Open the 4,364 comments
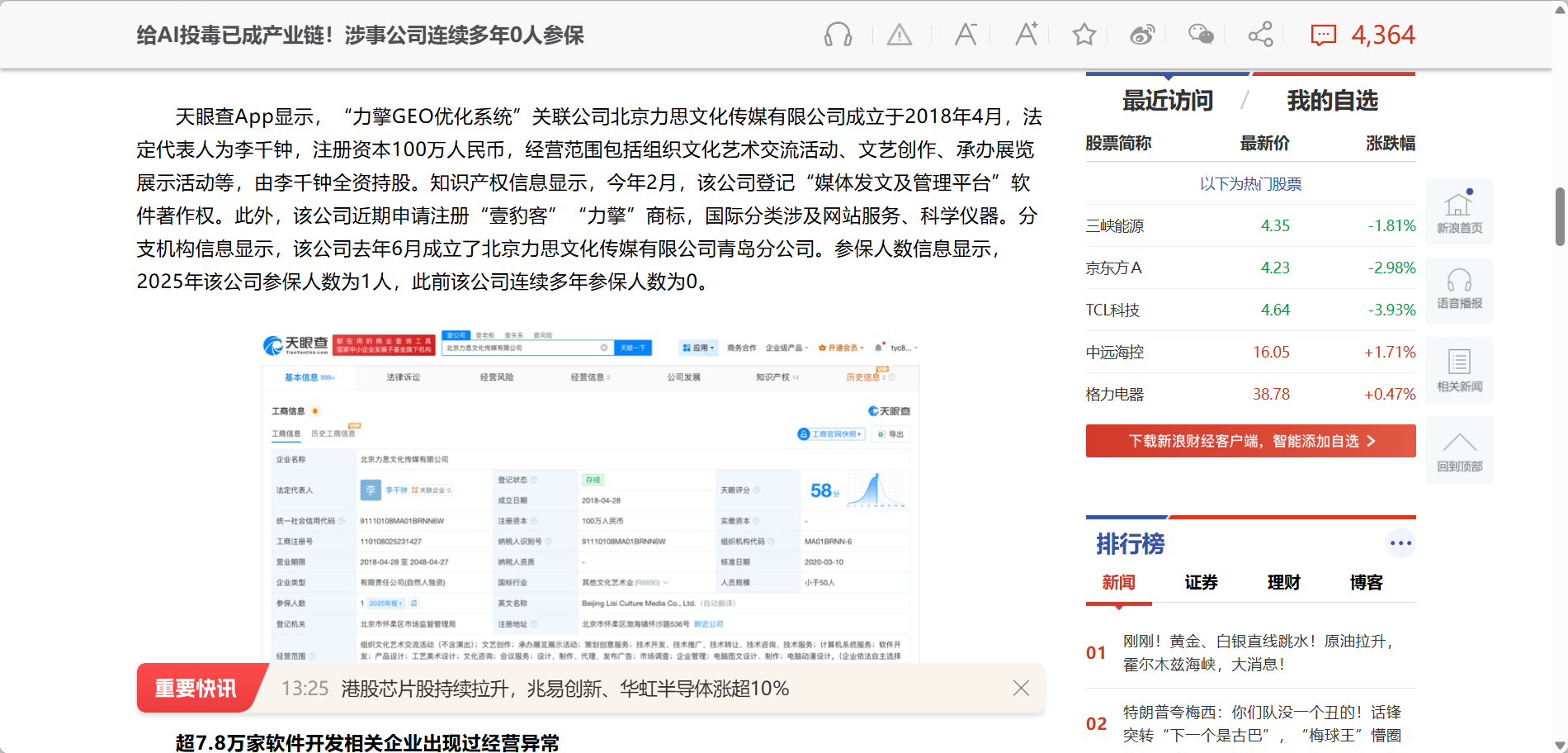 click(1363, 35)
